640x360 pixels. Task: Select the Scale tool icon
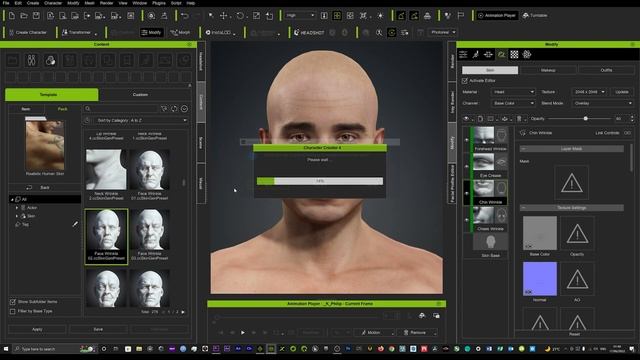256,16
